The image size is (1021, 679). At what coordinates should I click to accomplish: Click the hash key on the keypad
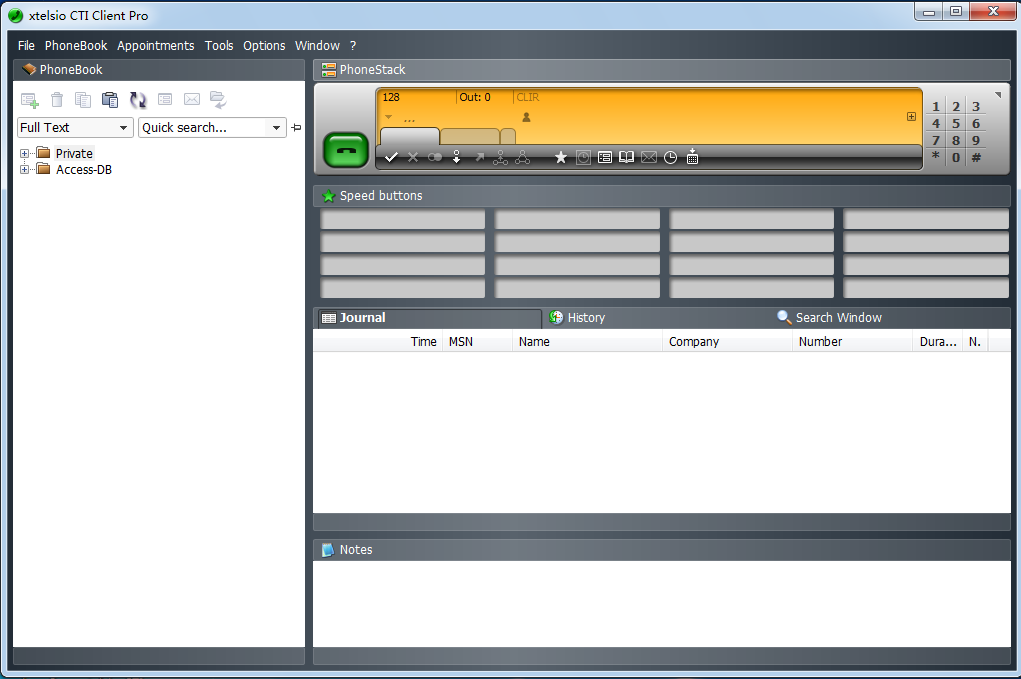(976, 158)
